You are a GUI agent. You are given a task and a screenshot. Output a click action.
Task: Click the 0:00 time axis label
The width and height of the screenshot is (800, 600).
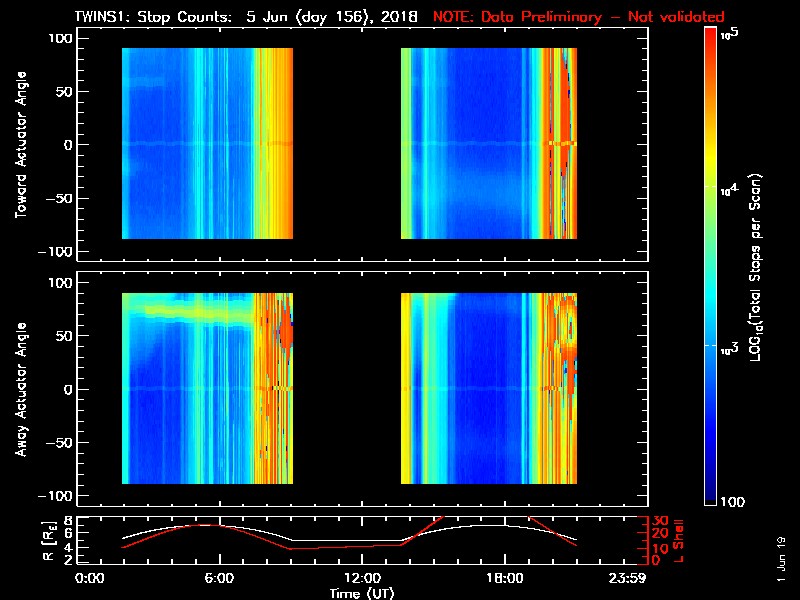coord(90,578)
